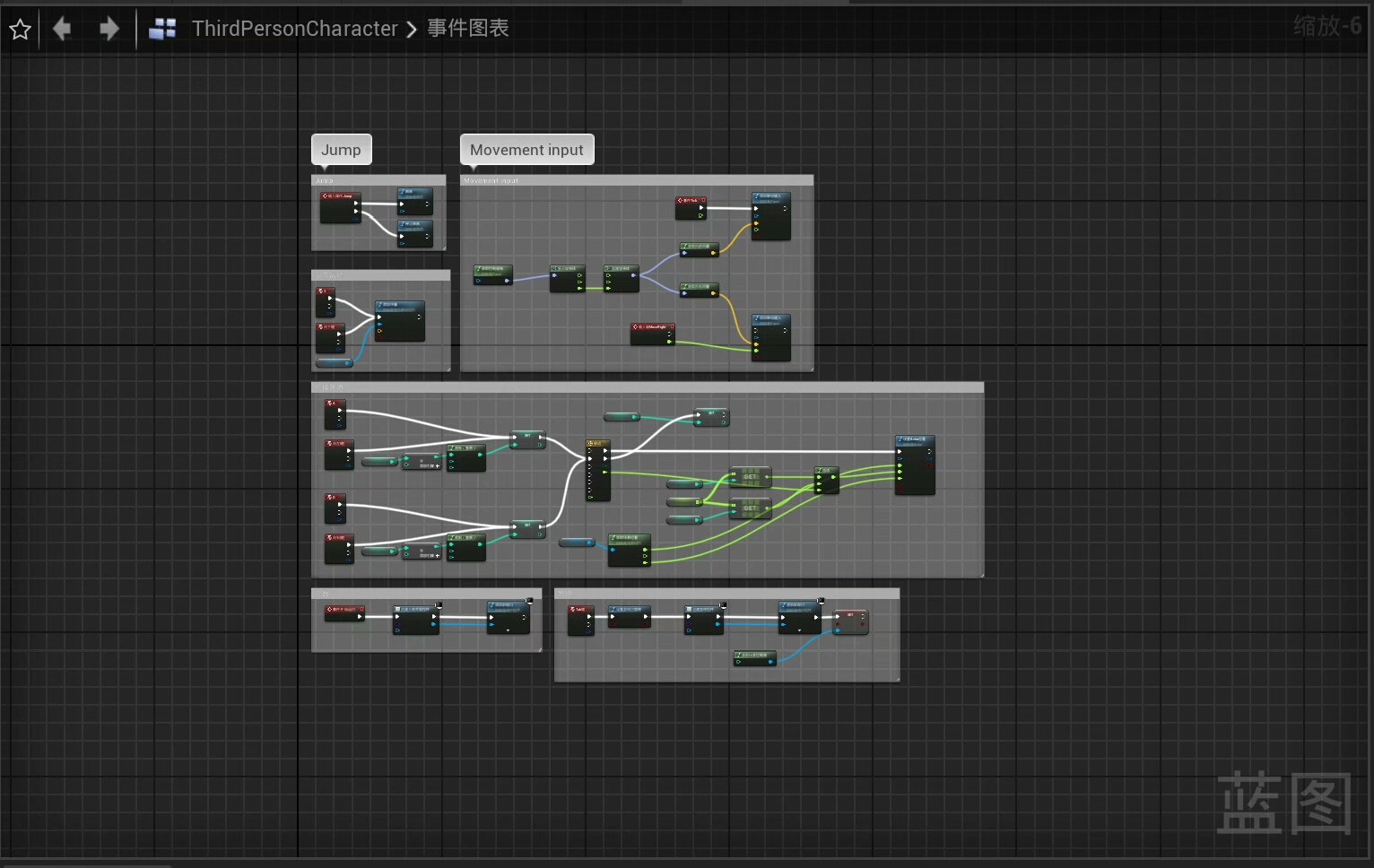Click the 事件图表 breadcrumb label
The width and height of the screenshot is (1374, 868).
pos(467,29)
